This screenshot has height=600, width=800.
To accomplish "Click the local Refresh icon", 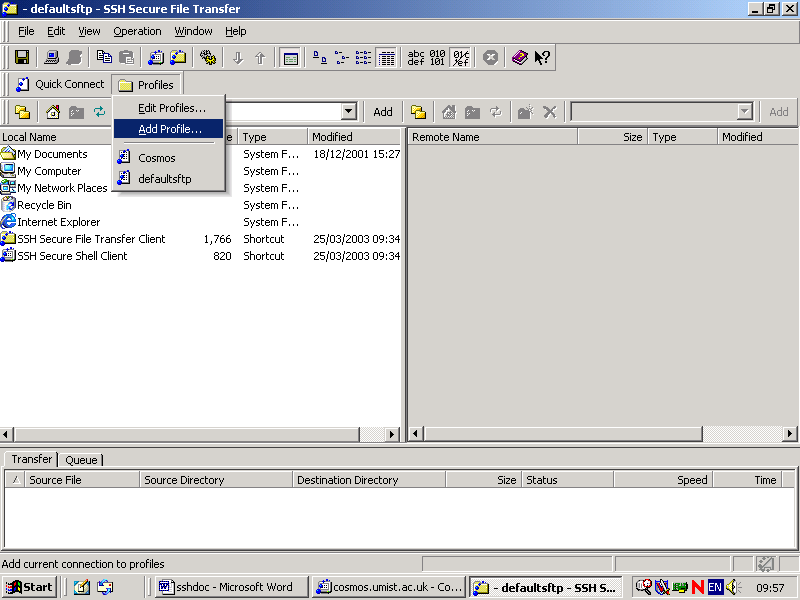I will (x=99, y=112).
